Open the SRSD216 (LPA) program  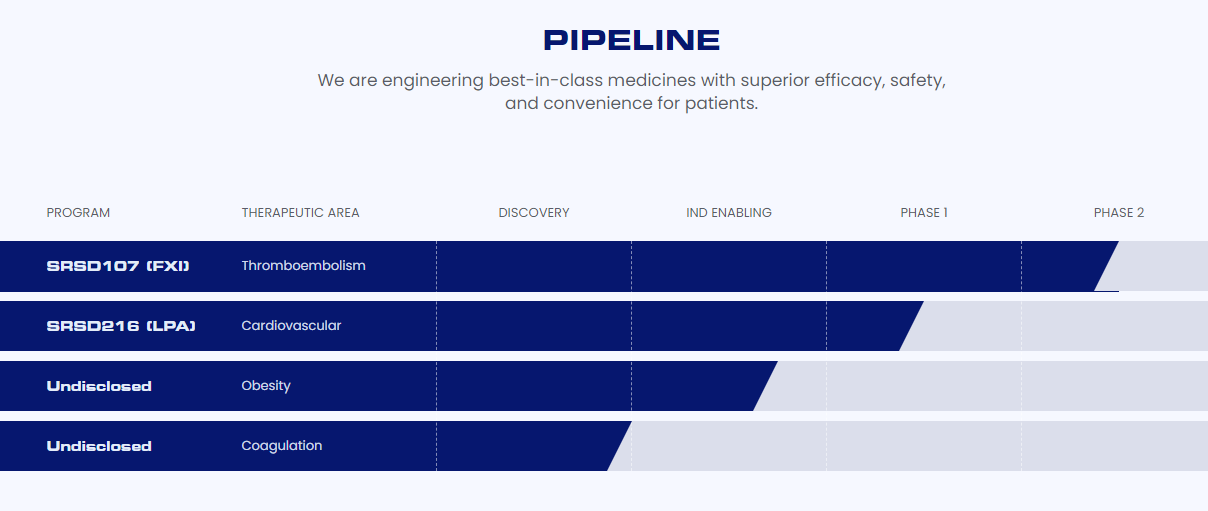click(121, 326)
